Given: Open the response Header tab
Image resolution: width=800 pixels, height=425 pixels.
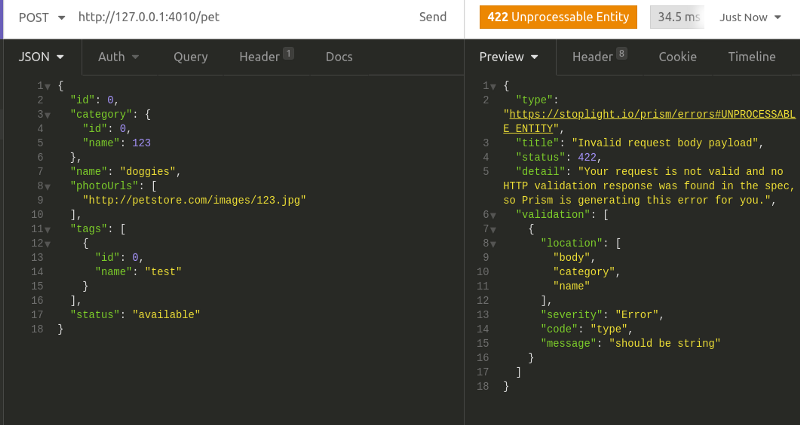Looking at the screenshot, I should pos(599,57).
